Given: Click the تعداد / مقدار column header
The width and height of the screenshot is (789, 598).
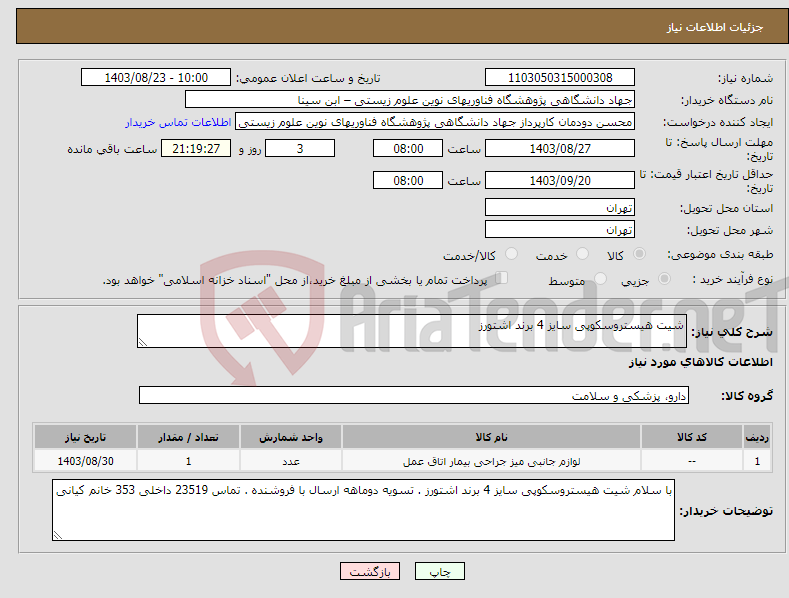Looking at the screenshot, I should coord(188,437).
